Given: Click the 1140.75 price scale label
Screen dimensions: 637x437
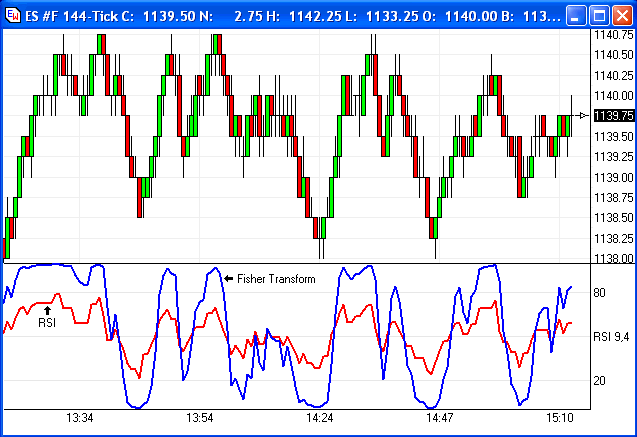Looking at the screenshot, I should tap(612, 35).
